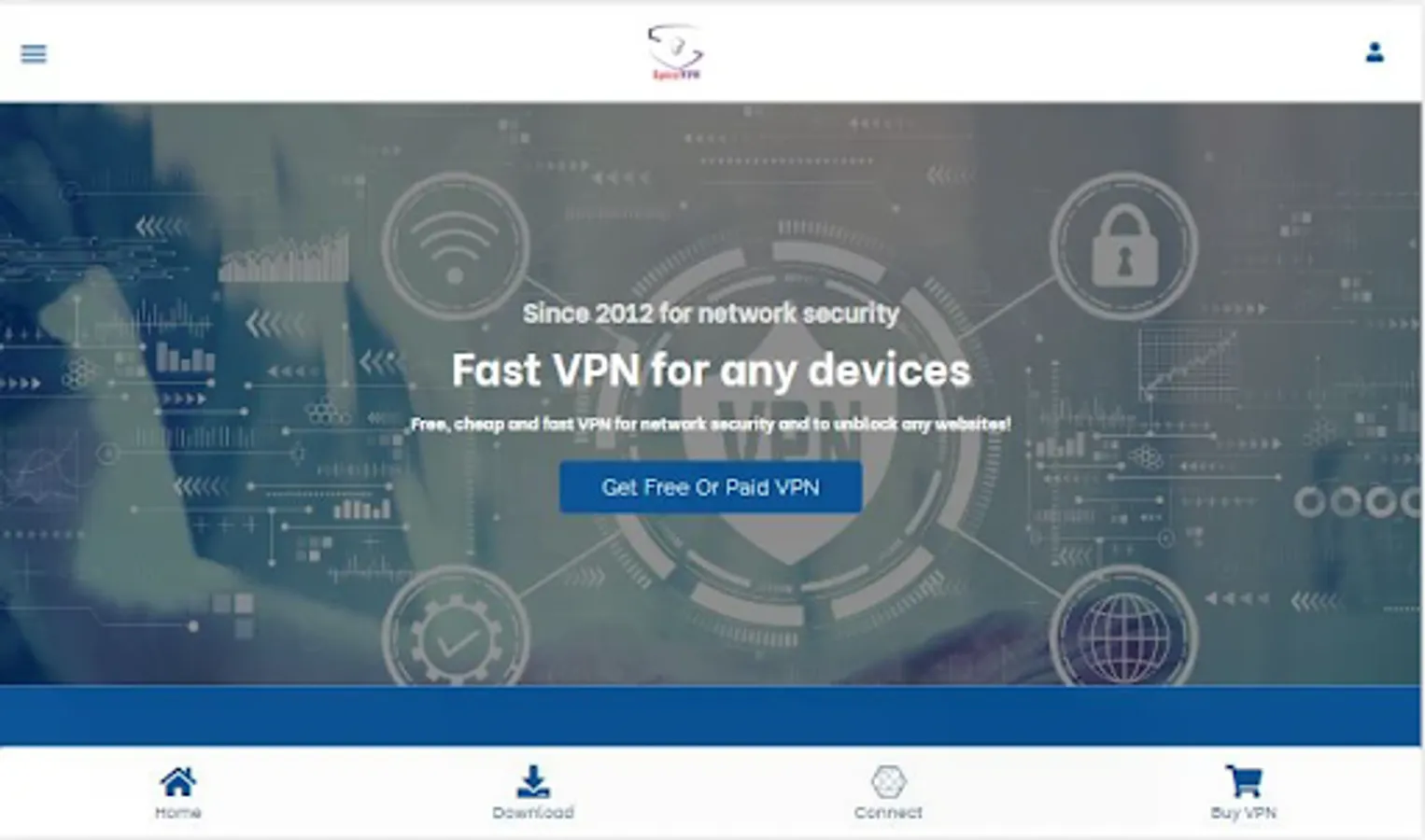Click the Get Free Or Paid VPN button
Image resolution: width=1425 pixels, height=840 pixels.
tap(711, 487)
